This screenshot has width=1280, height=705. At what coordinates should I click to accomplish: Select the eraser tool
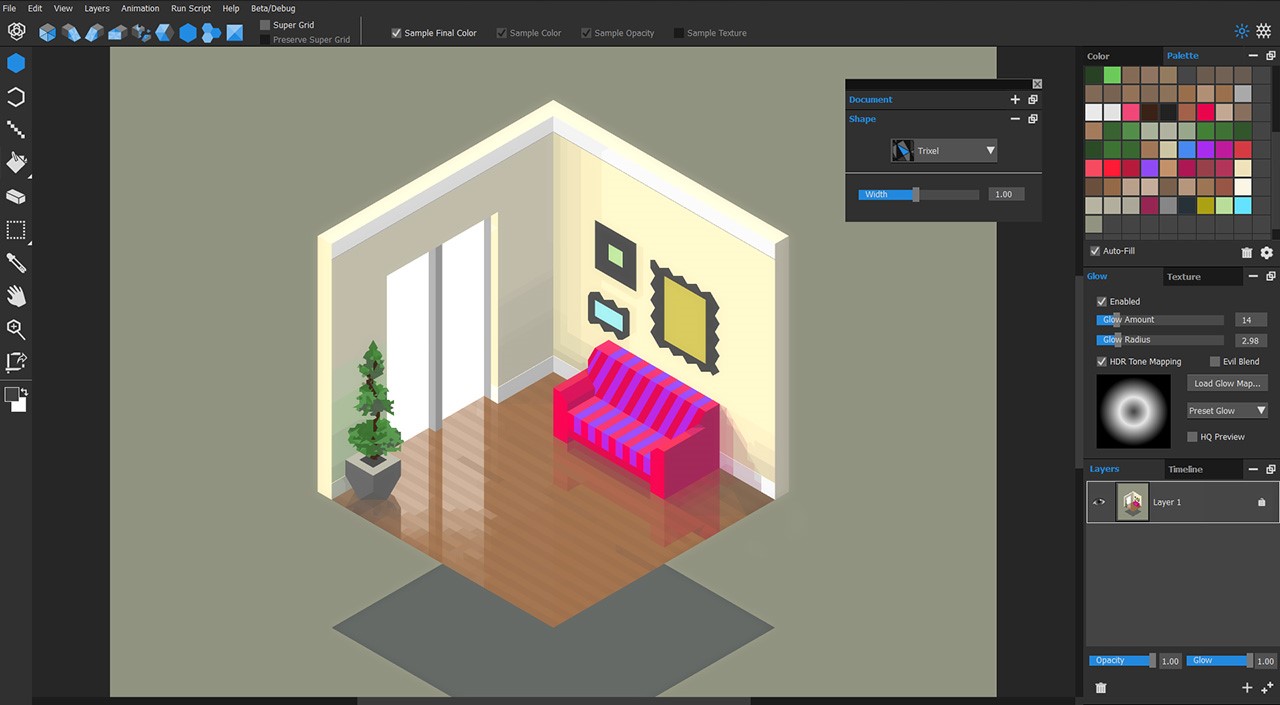(16, 196)
